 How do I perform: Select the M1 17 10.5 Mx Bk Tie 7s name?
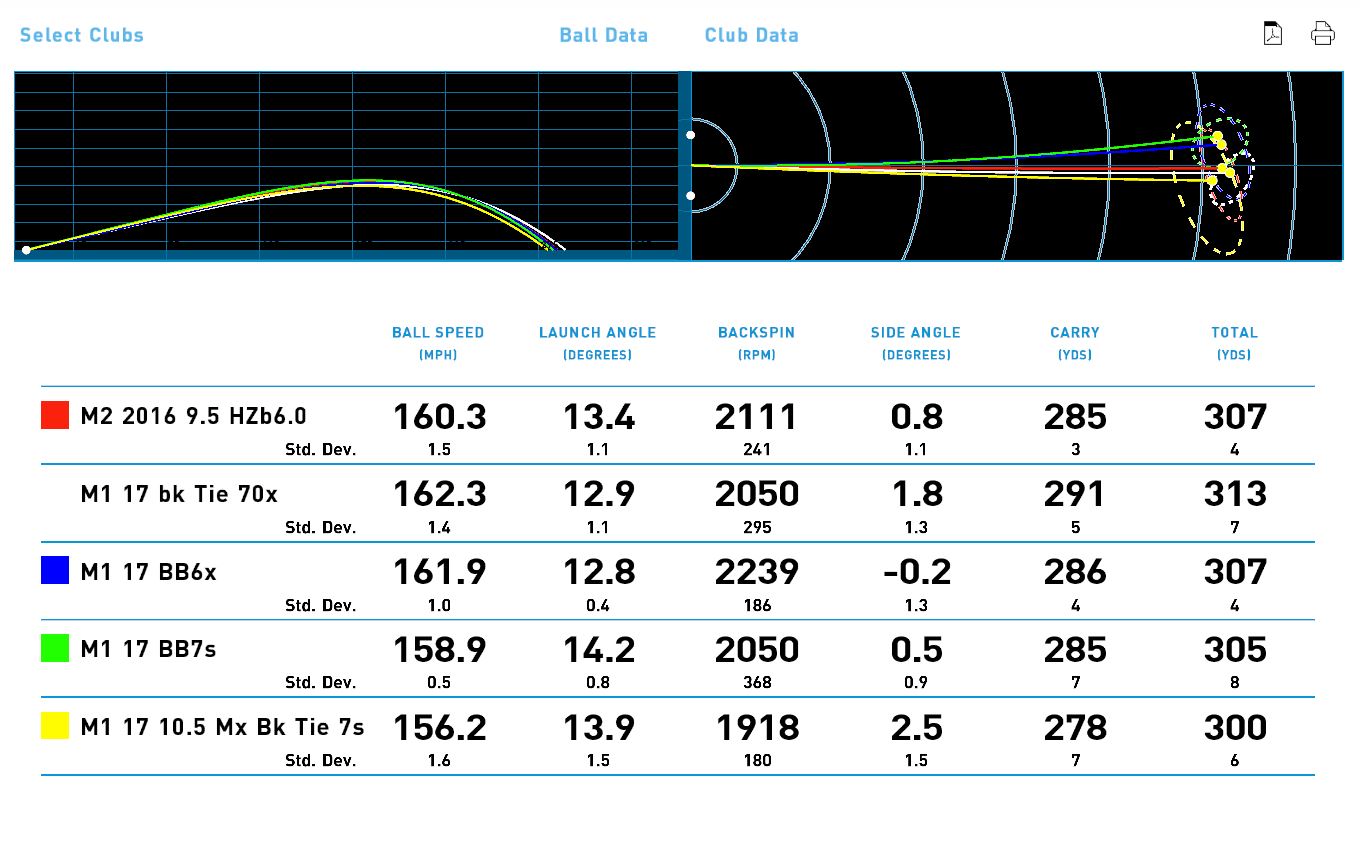point(222,727)
